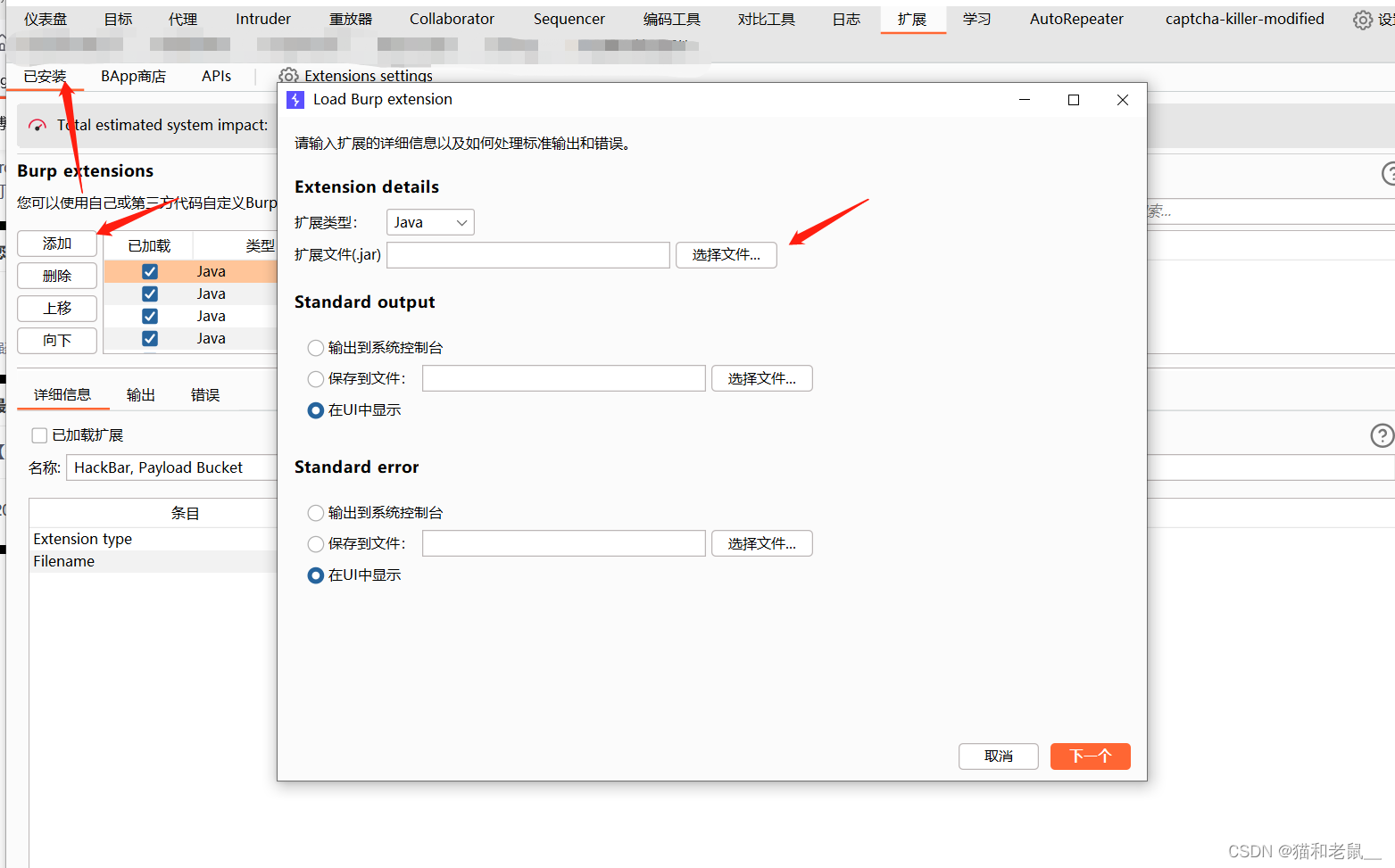Image resolution: width=1395 pixels, height=868 pixels.
Task: Open the 学习 tab
Action: click(x=977, y=19)
